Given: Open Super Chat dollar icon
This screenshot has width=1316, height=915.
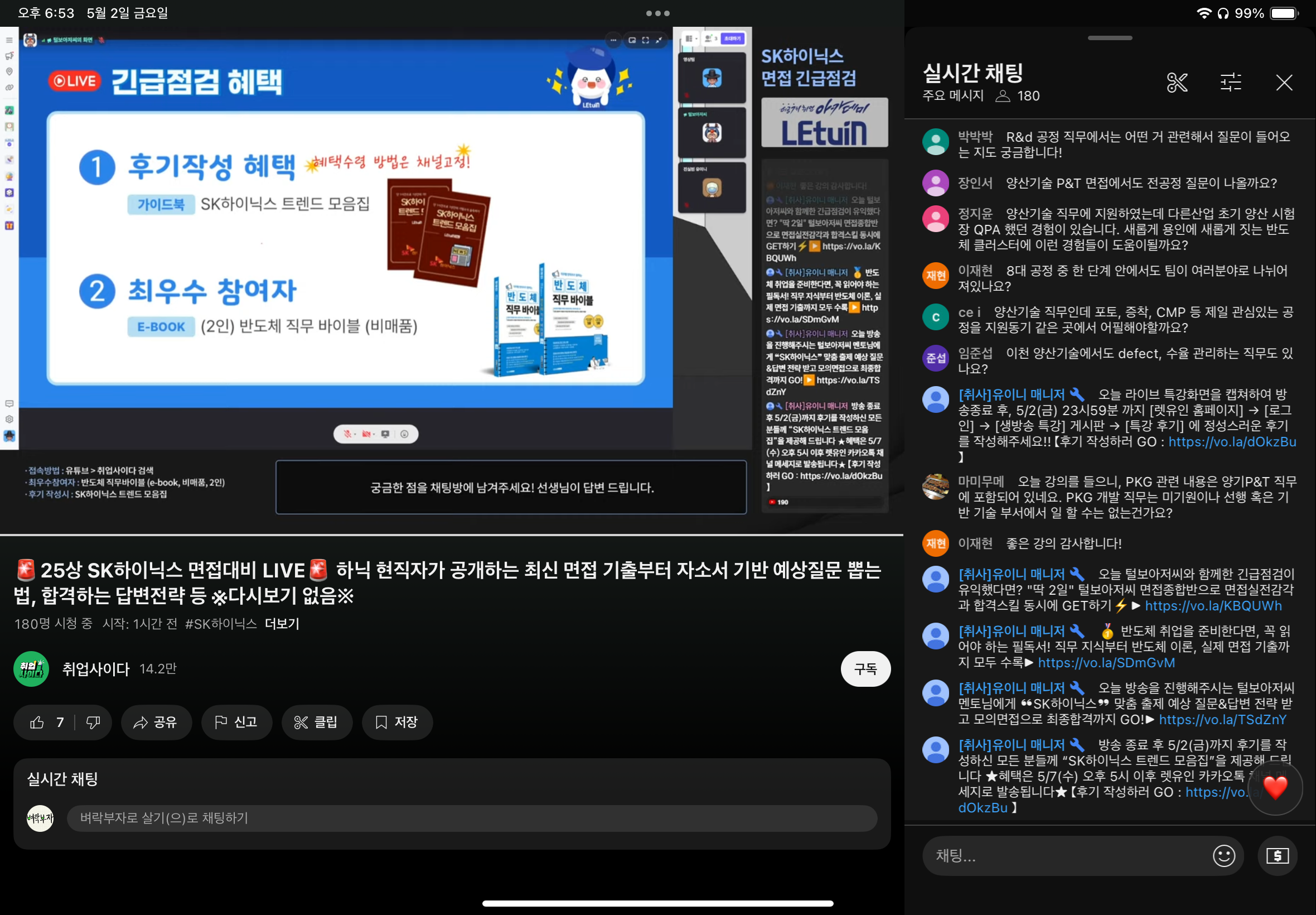Looking at the screenshot, I should [x=1277, y=855].
